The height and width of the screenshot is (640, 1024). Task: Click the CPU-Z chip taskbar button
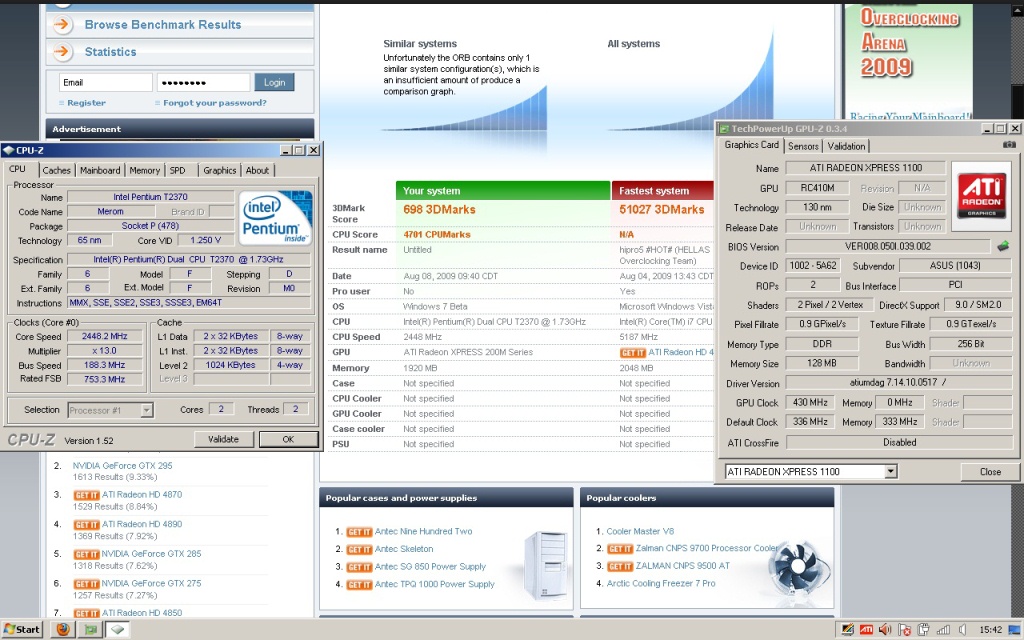click(x=117, y=629)
